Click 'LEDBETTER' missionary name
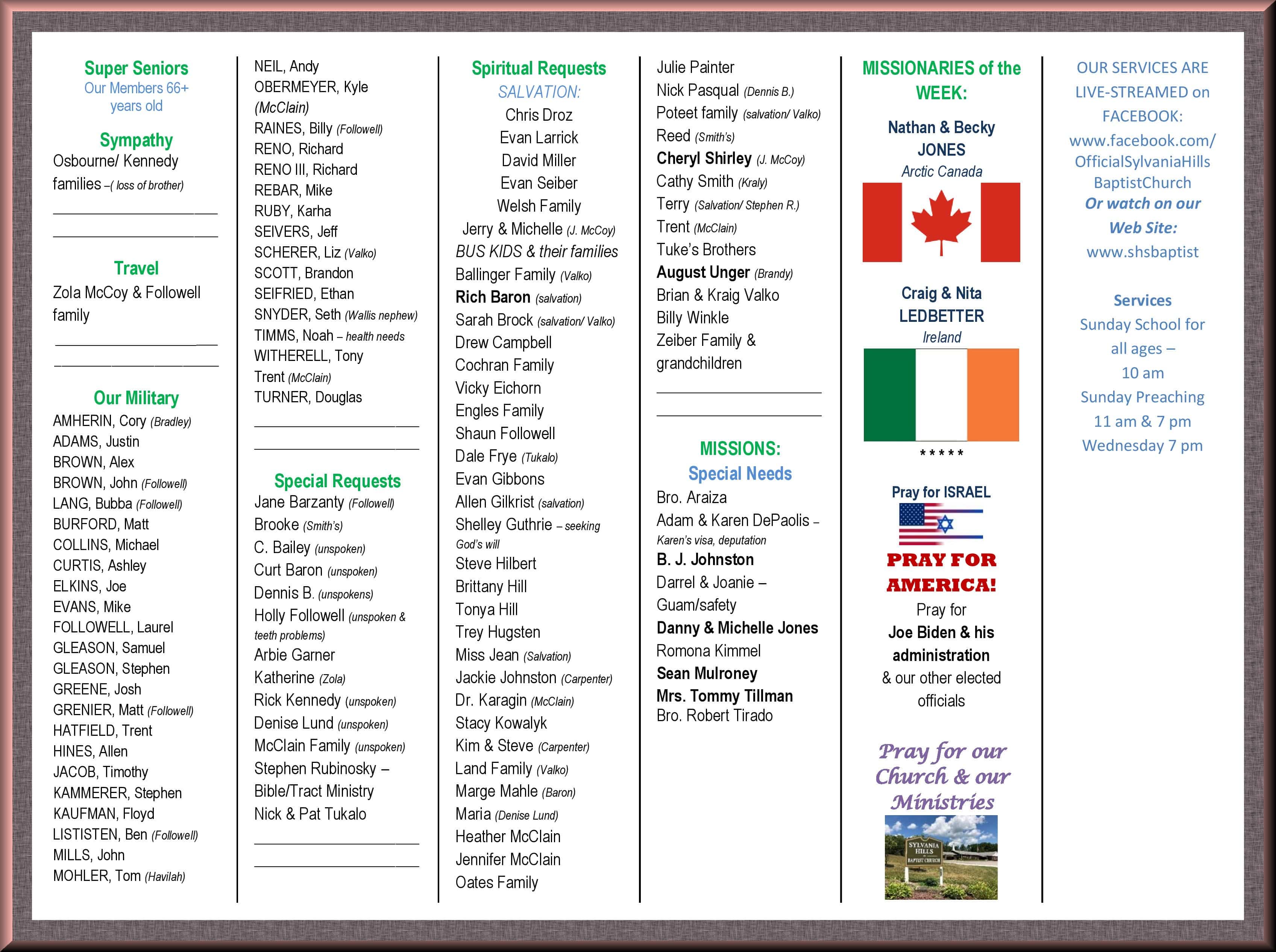 click(942, 316)
